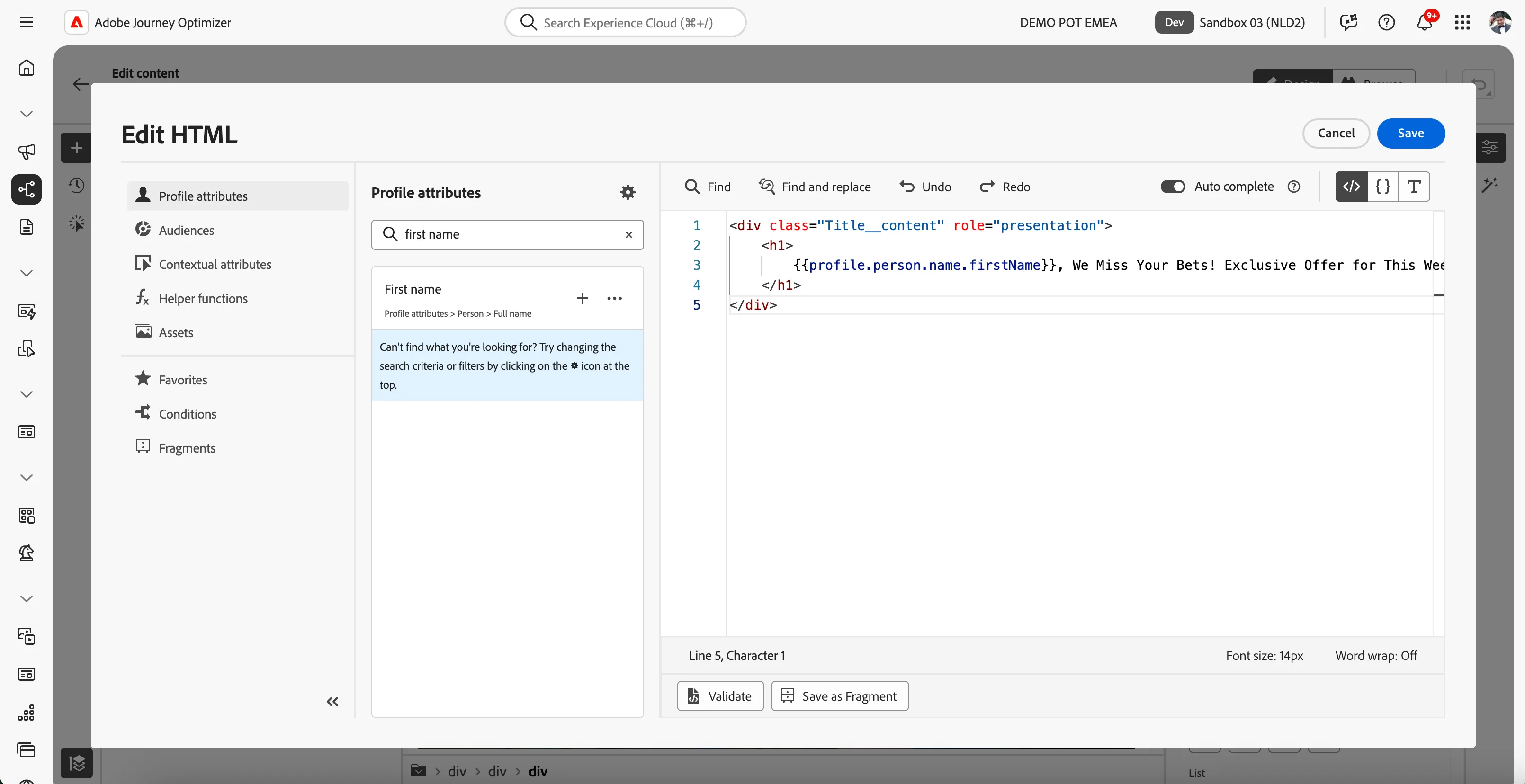1525x784 pixels.
Task: Switch to curly braces JSON mode
Action: pos(1383,187)
